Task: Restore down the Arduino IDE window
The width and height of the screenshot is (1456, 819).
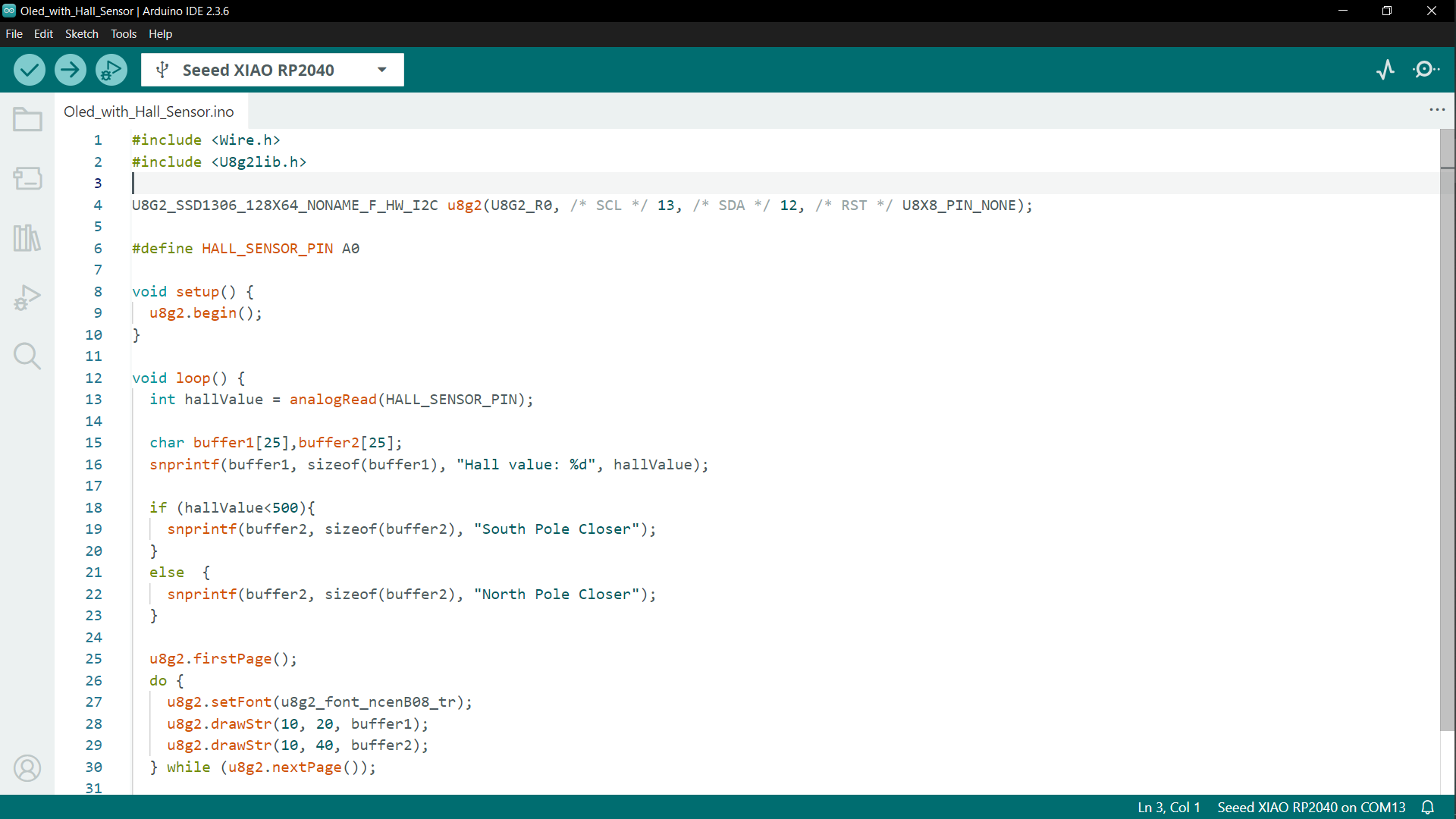Action: pos(1387,11)
